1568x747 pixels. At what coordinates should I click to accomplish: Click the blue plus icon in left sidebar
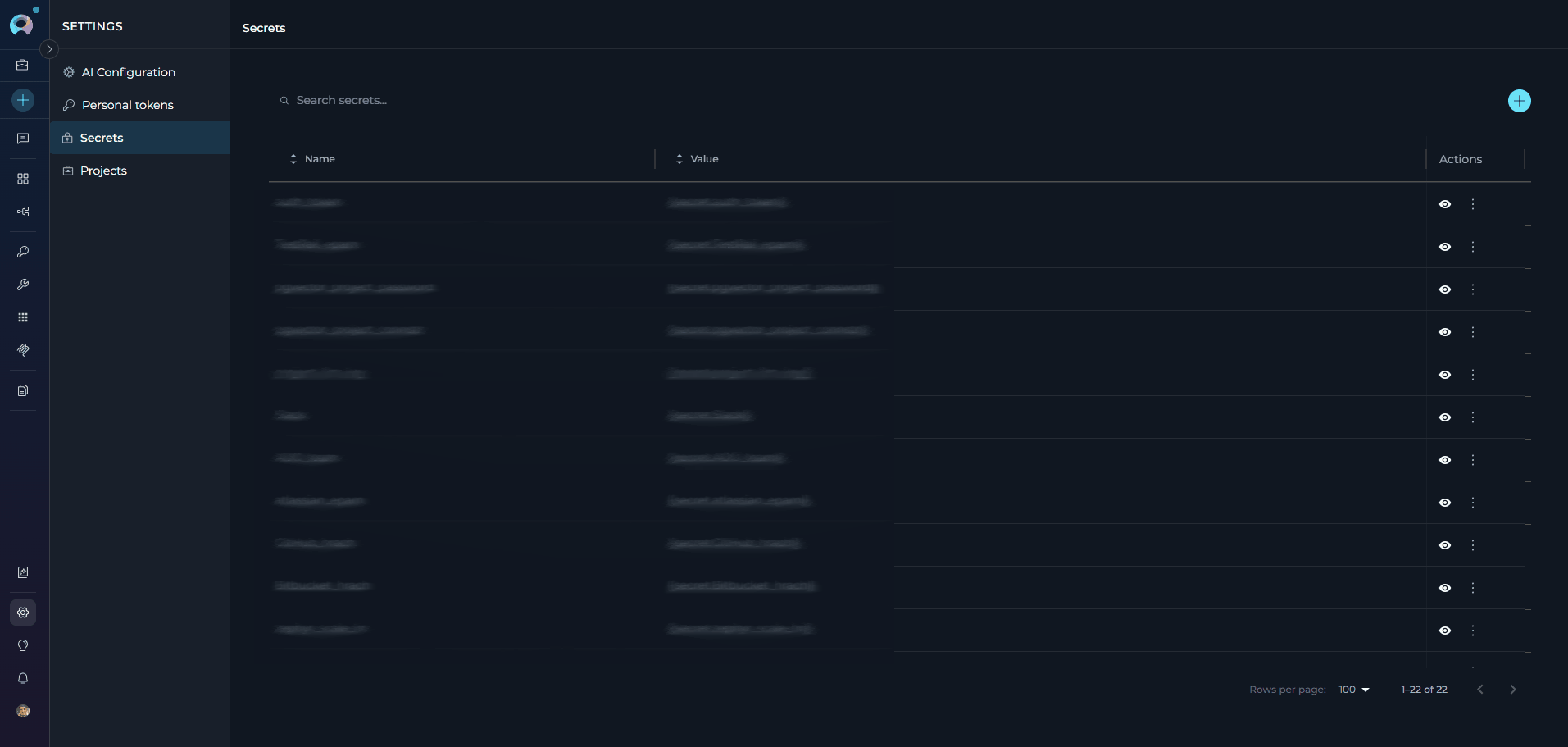click(x=23, y=100)
